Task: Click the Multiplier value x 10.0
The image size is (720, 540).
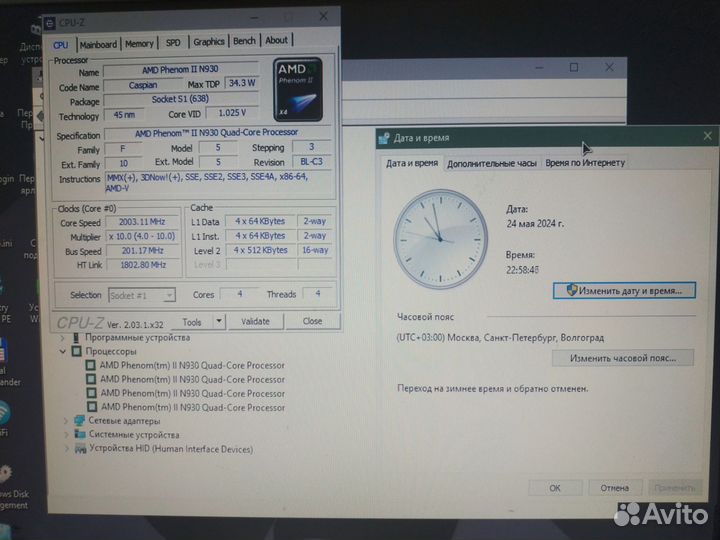Action: click(x=142, y=236)
